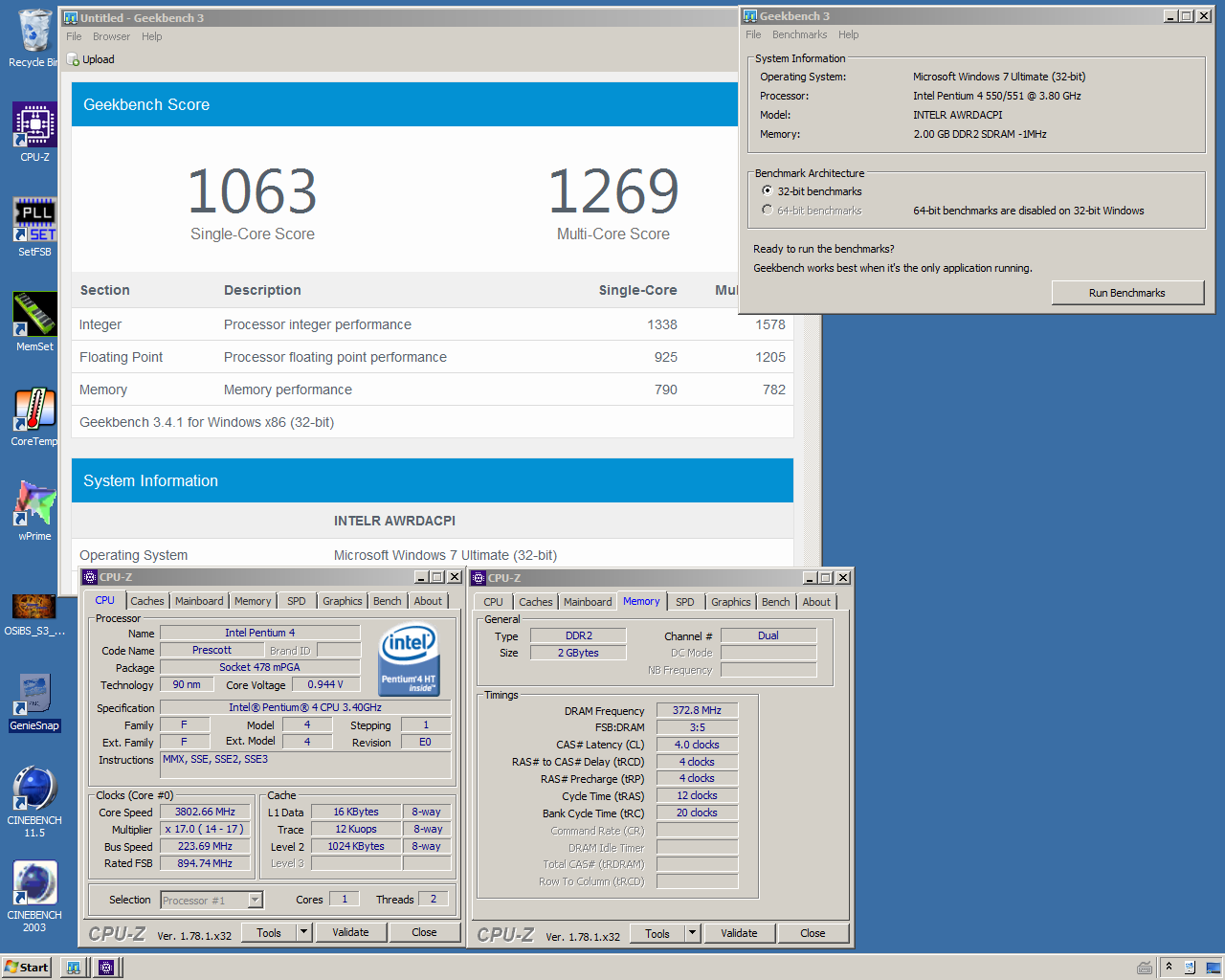Click the Untitled Geekbench 3 window icon
This screenshot has height=980, width=1225.
point(70,17)
